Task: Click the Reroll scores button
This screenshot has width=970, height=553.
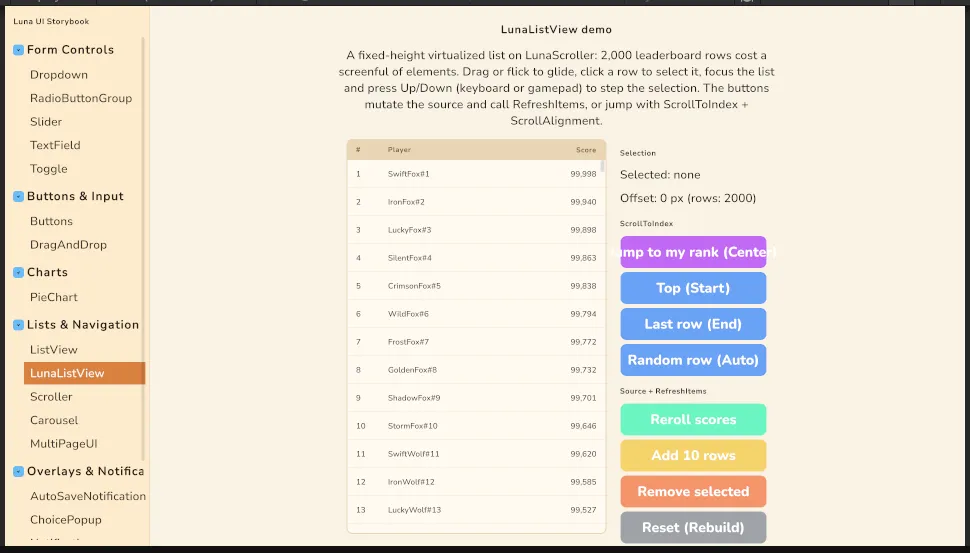Action: (x=693, y=420)
